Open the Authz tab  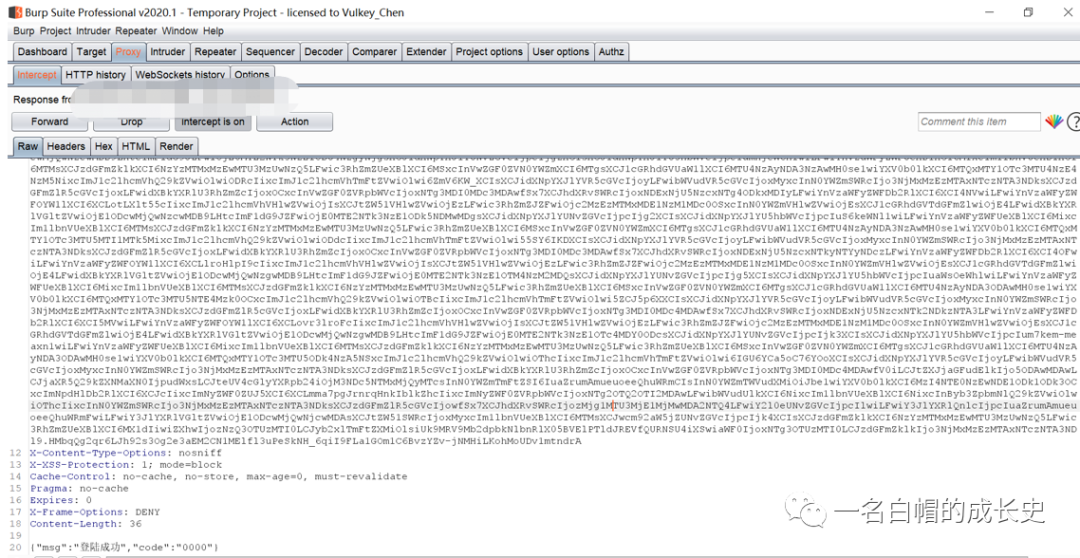click(611, 52)
